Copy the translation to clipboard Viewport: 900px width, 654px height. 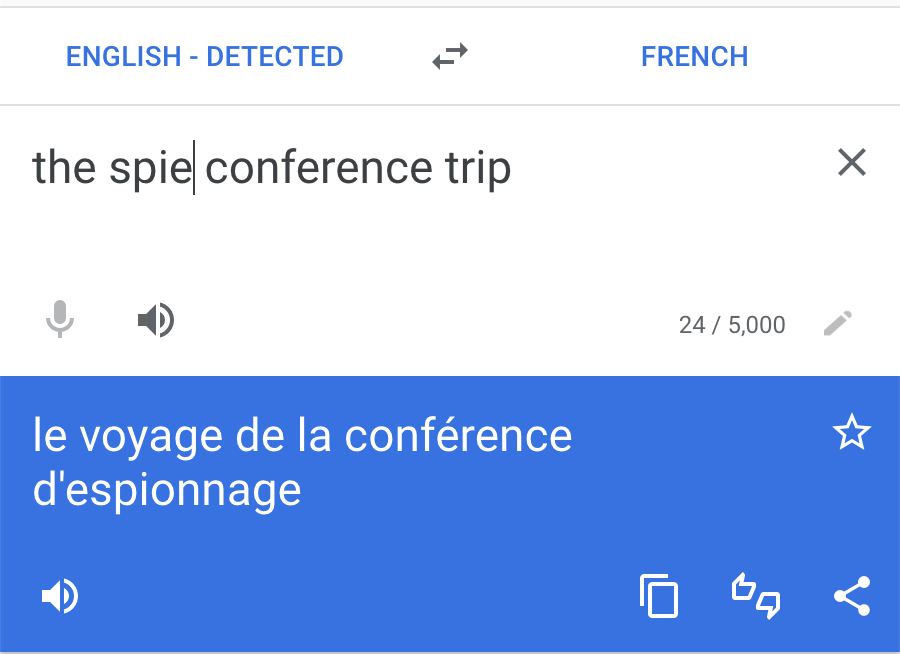click(659, 596)
